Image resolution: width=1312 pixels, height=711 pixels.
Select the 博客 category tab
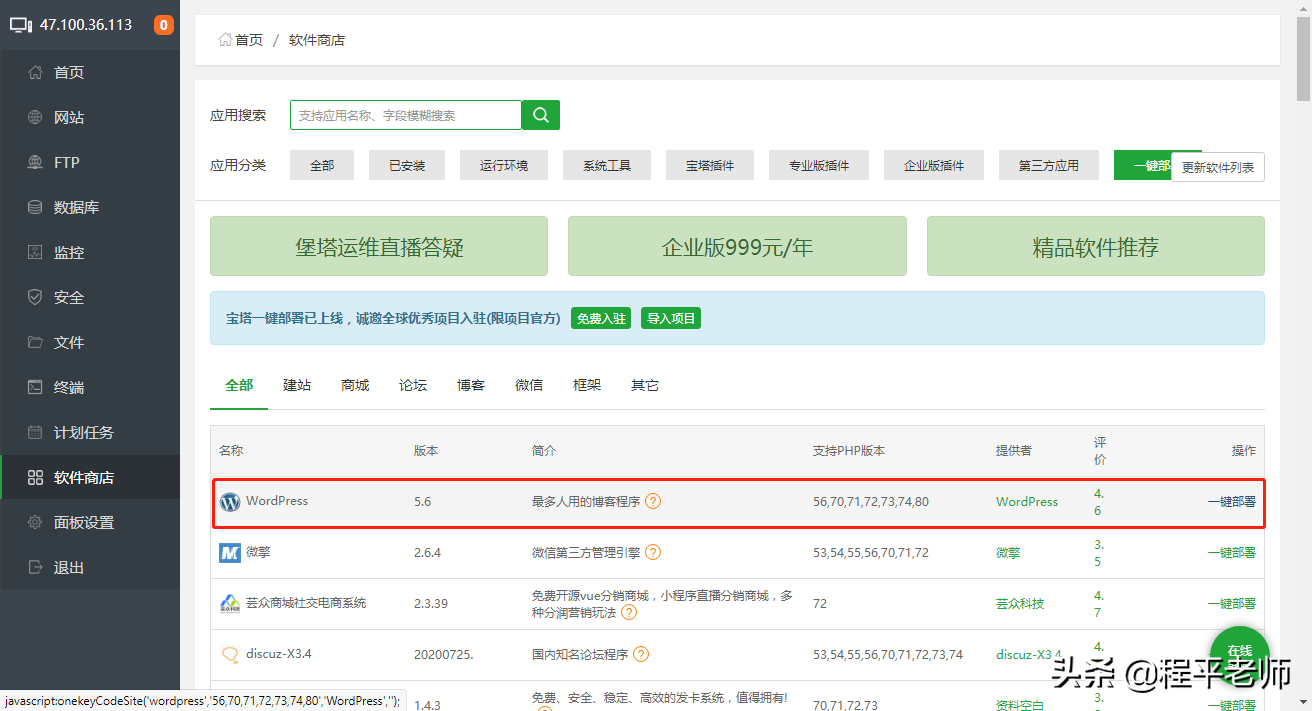[471, 385]
